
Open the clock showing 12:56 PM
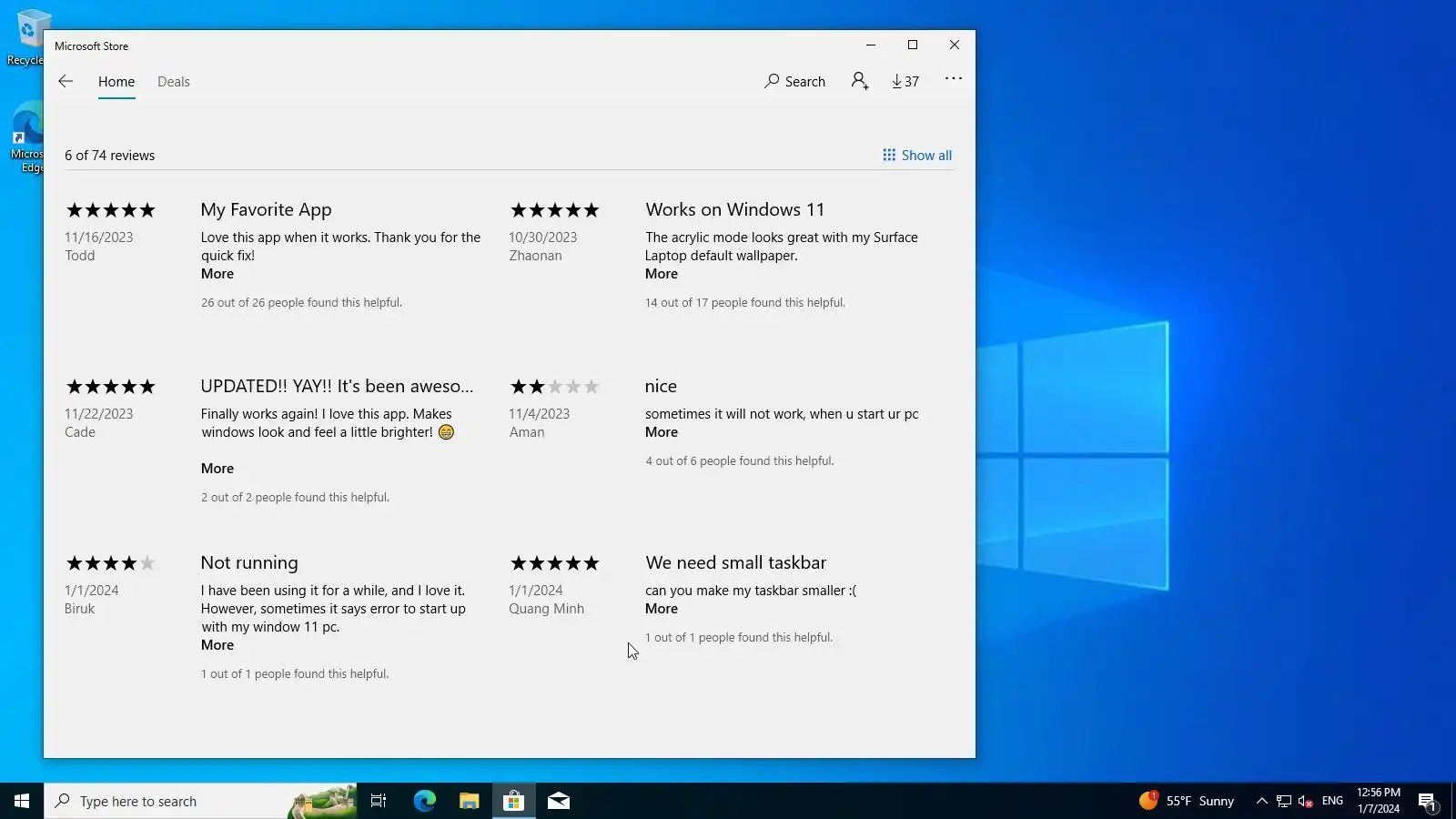1379,801
